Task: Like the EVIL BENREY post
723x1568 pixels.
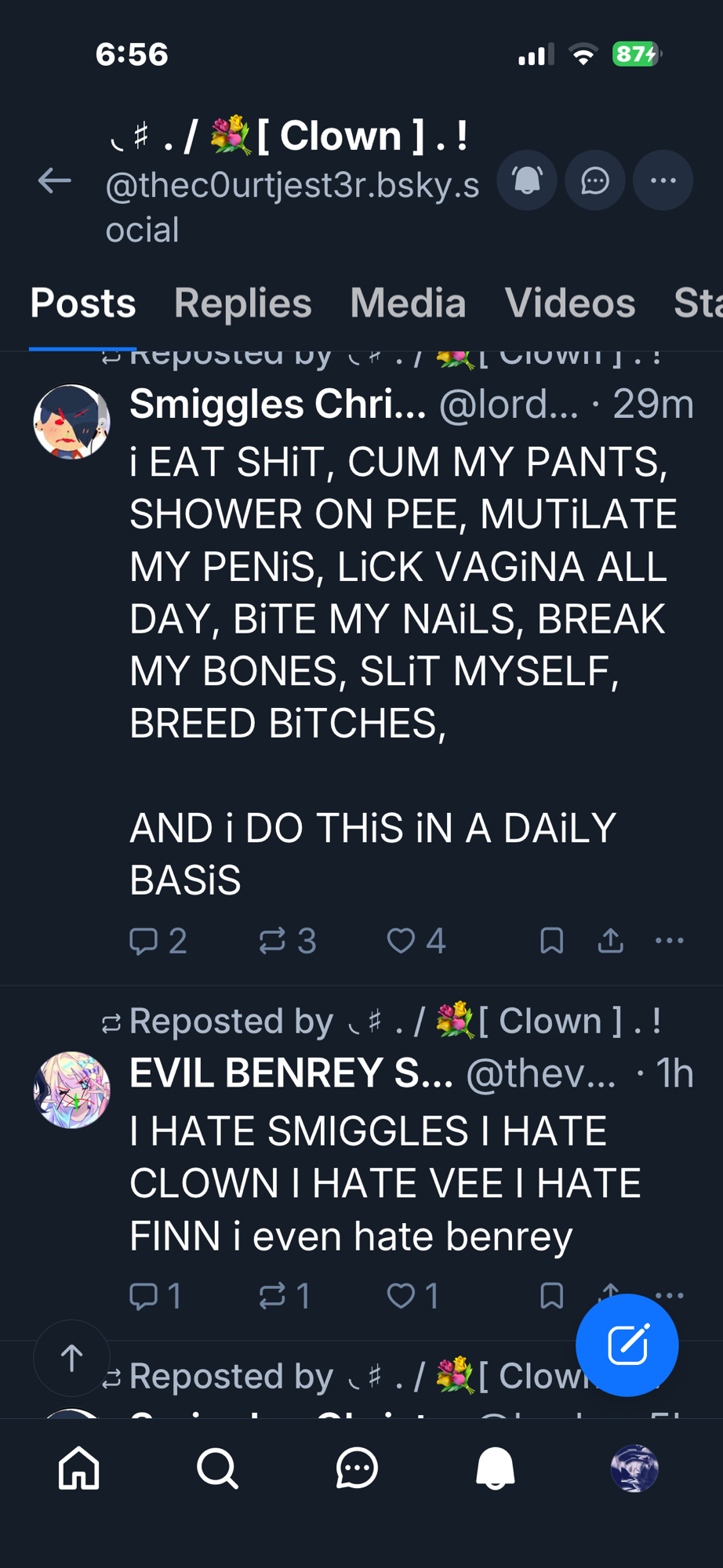Action: [401, 1296]
